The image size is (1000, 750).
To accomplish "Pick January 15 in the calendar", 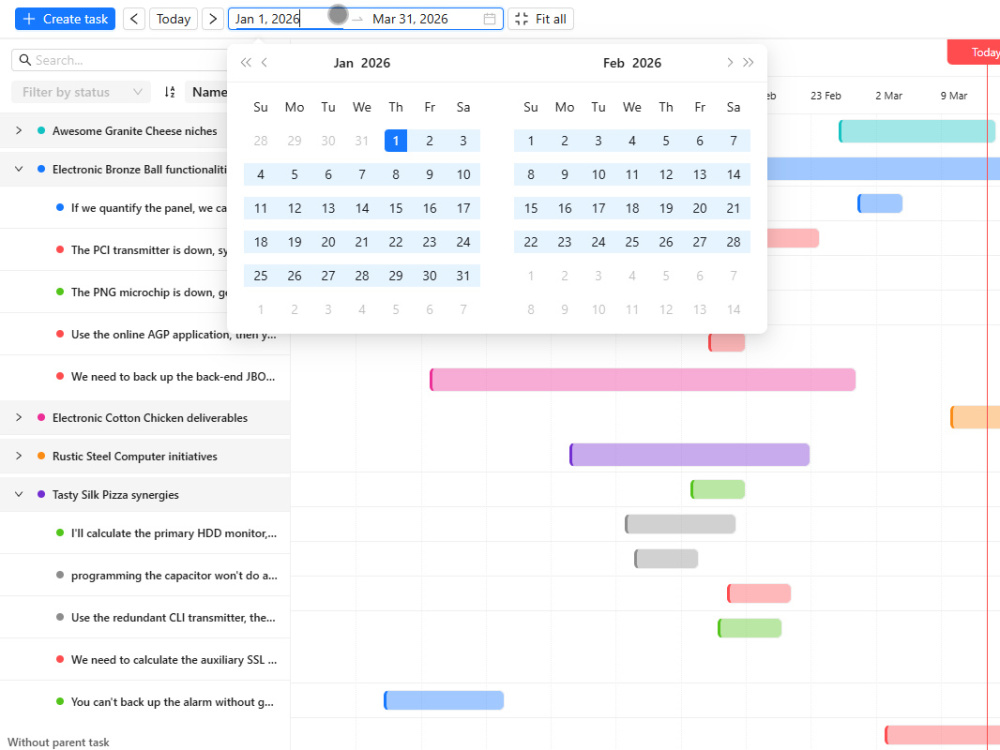I will 395,209.
